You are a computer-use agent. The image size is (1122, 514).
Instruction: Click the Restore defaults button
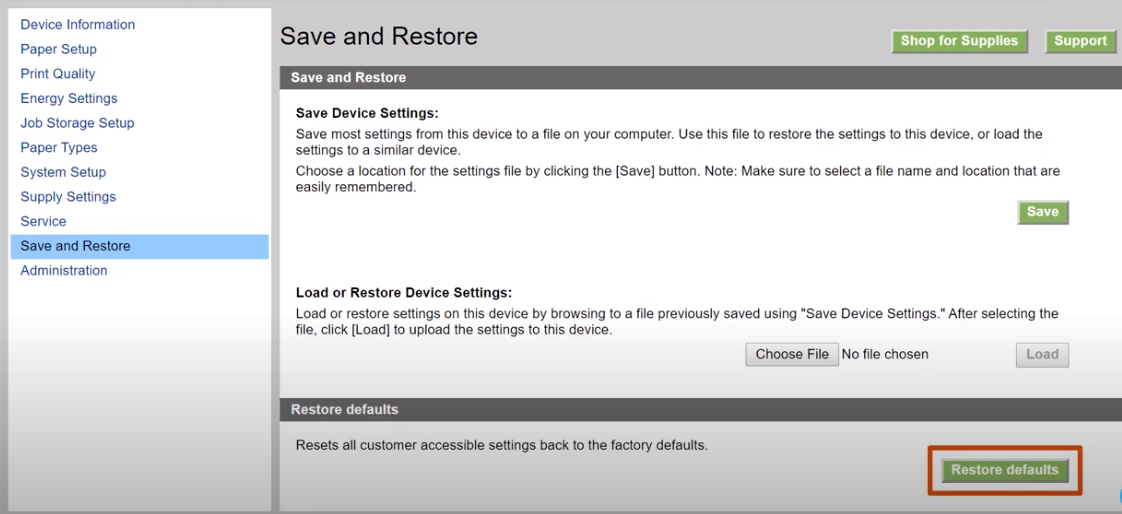click(x=1005, y=470)
